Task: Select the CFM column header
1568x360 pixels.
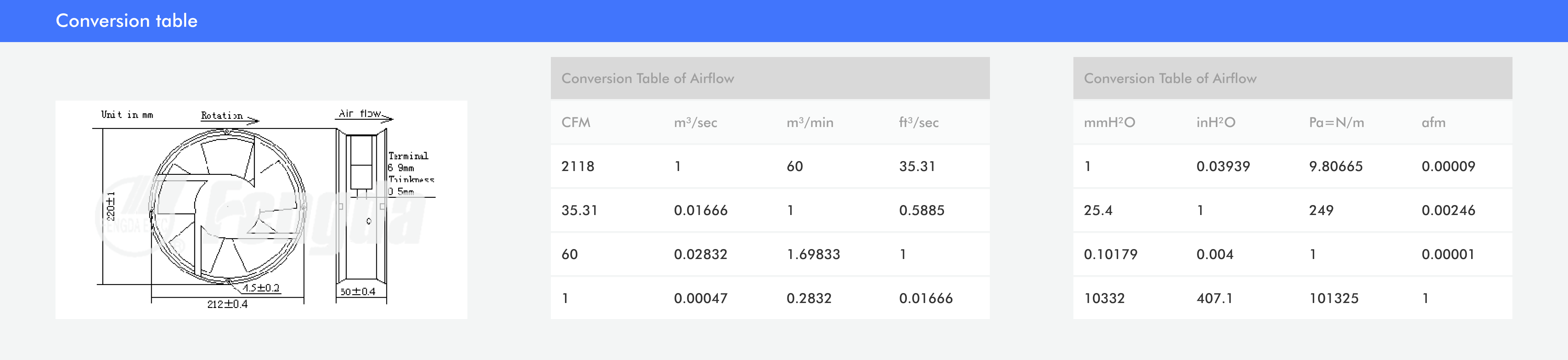Action: (576, 122)
